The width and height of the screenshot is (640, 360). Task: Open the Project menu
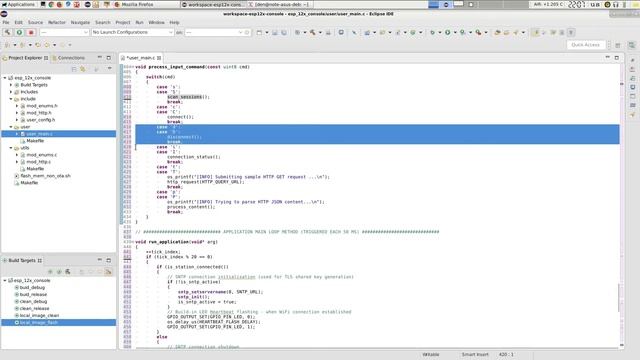(122, 22)
